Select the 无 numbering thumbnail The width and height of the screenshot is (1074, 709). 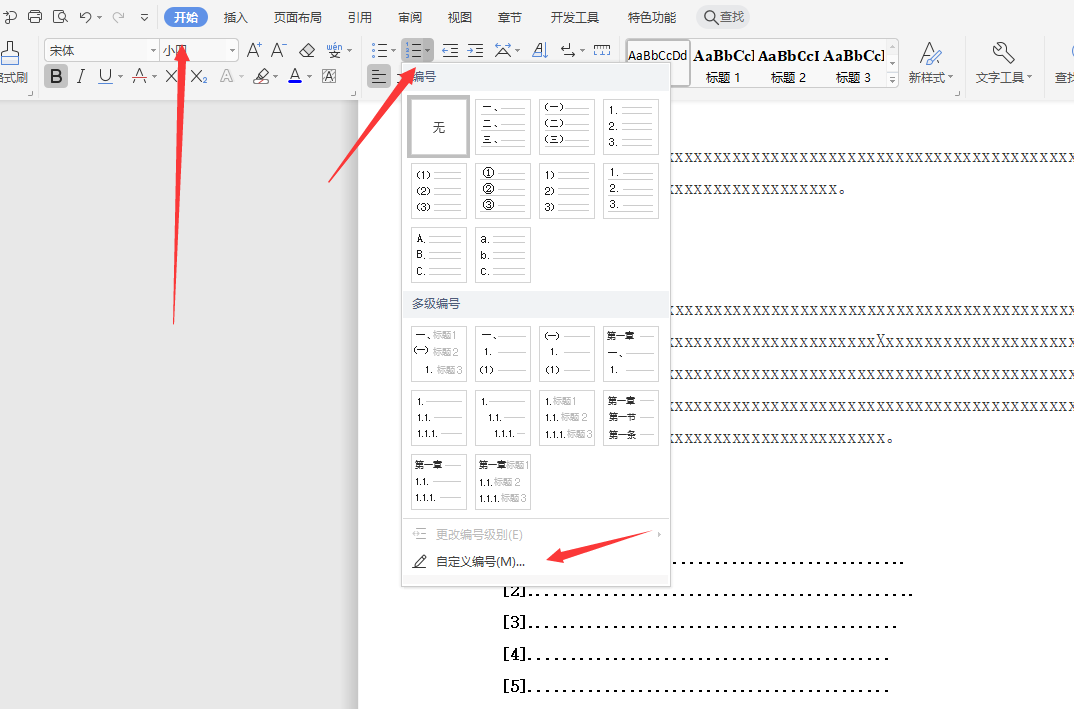[438, 127]
